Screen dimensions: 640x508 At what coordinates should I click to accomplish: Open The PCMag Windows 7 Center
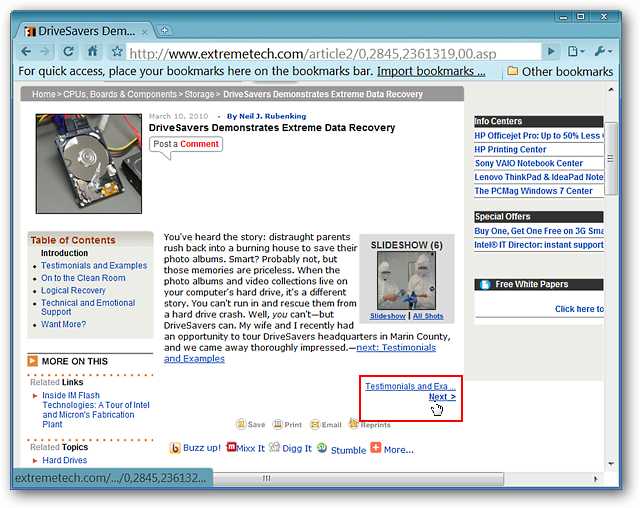533,191
